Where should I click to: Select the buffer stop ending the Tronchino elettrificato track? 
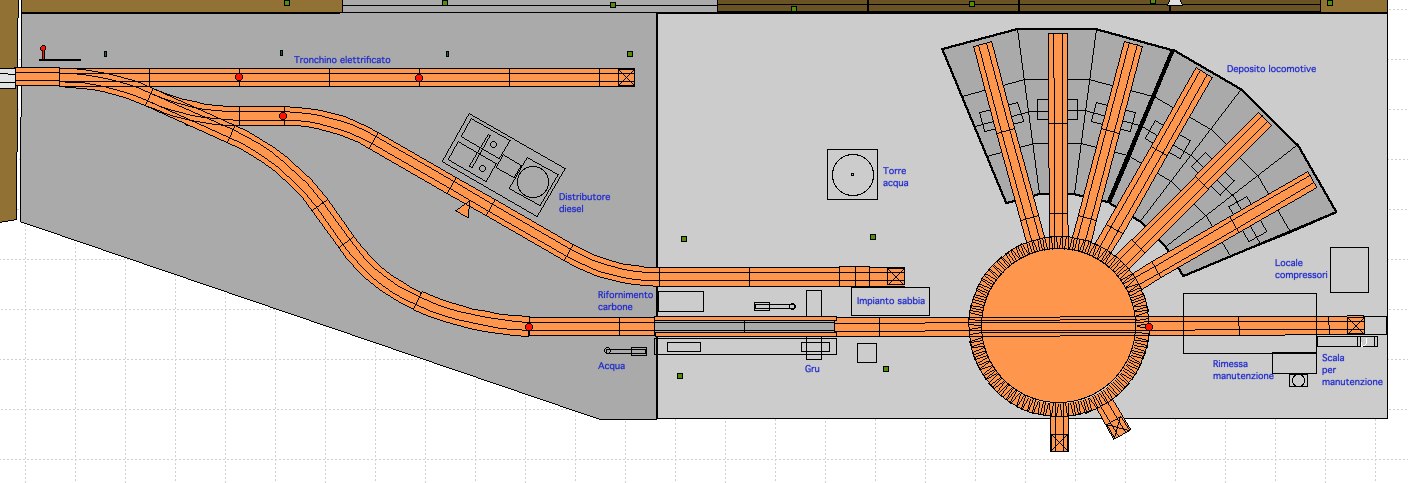(626, 77)
